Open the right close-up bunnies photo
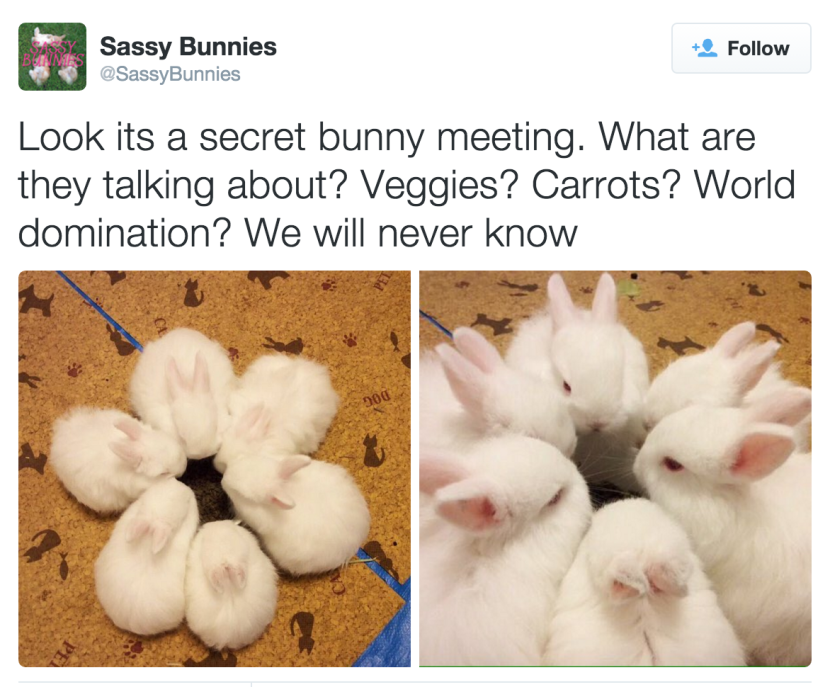Screen dimensions: 830x687 point(615,468)
